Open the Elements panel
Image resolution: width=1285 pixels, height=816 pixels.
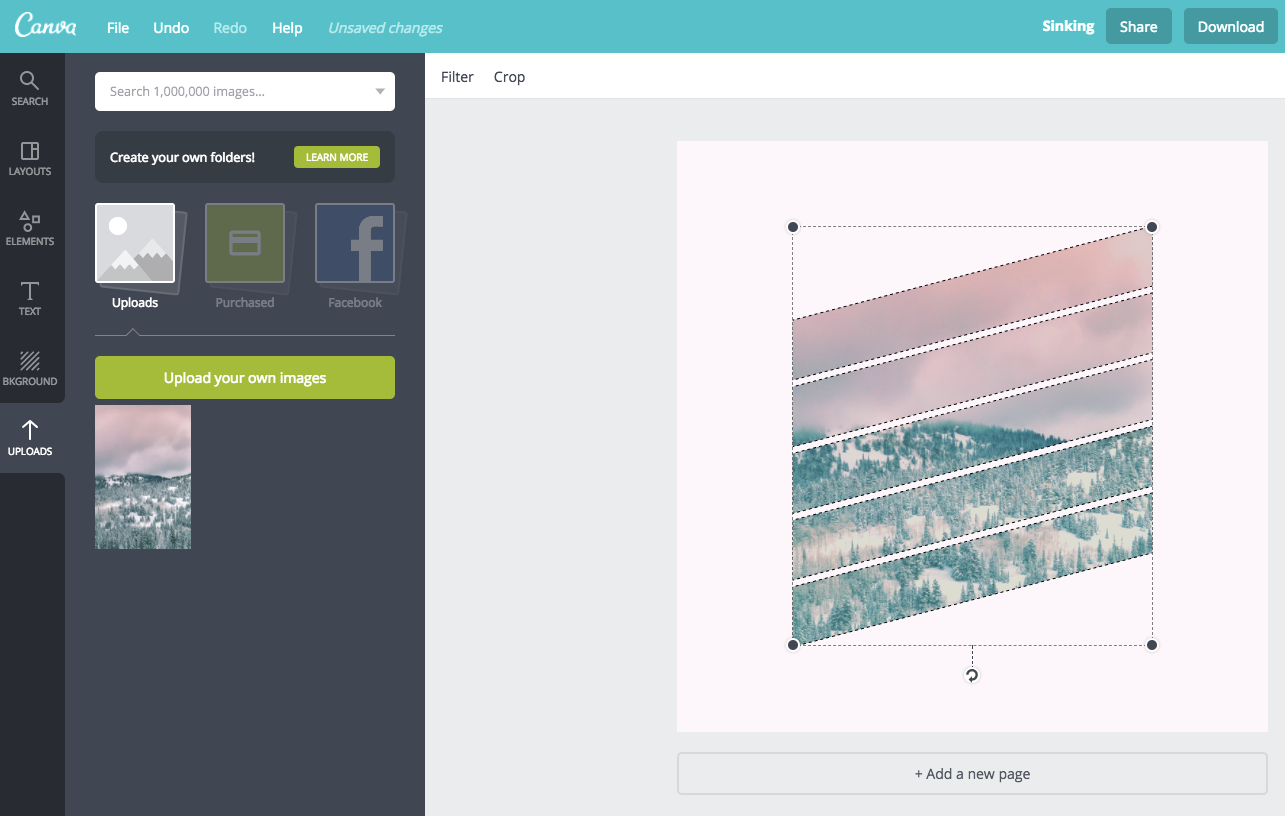pyautogui.click(x=30, y=227)
